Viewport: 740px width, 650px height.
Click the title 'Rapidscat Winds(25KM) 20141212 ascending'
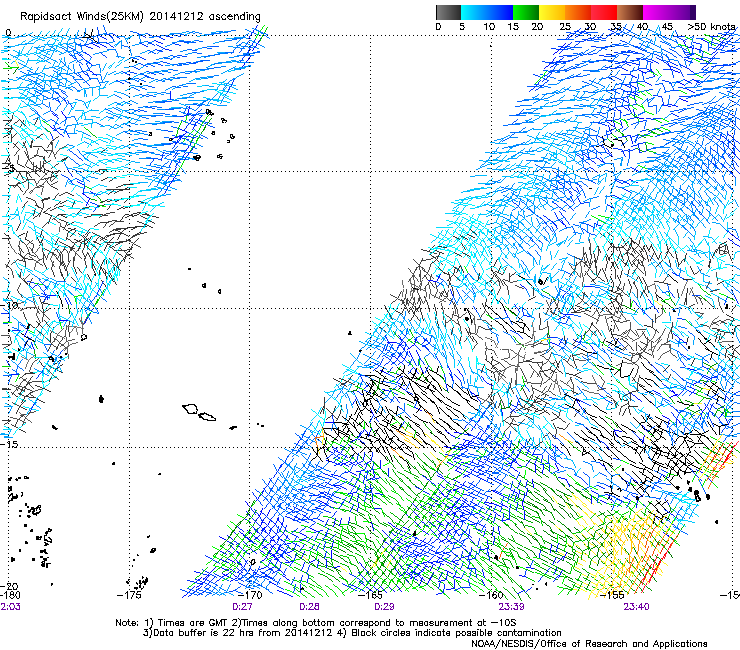click(140, 17)
